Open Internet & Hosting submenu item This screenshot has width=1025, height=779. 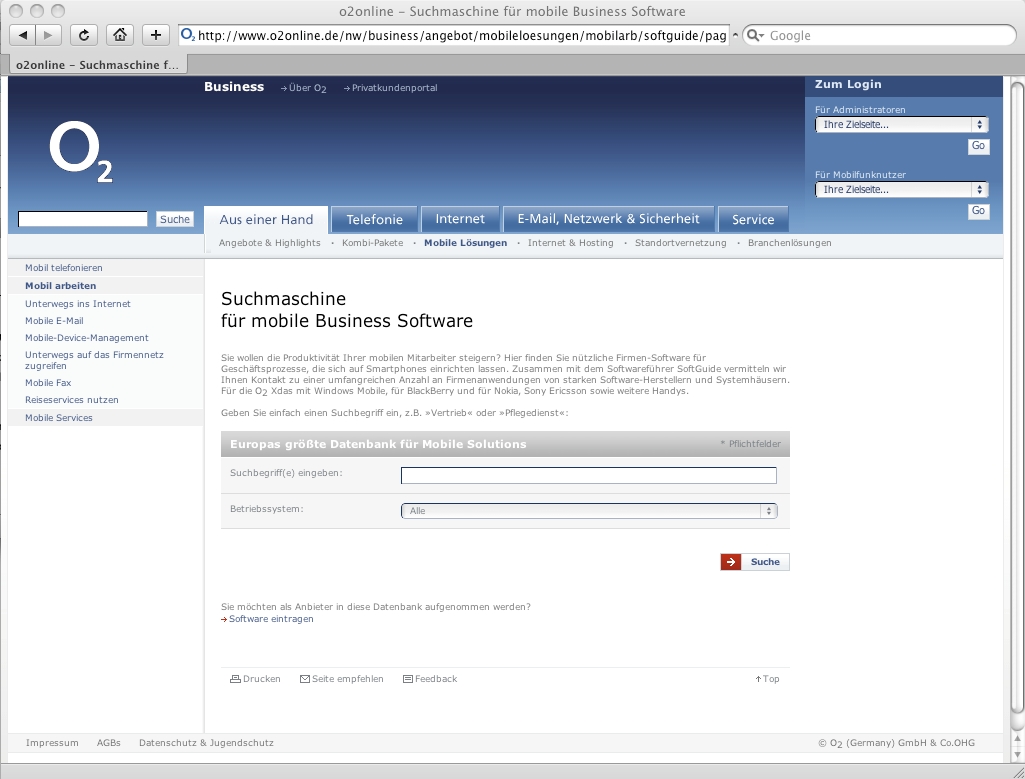point(571,243)
